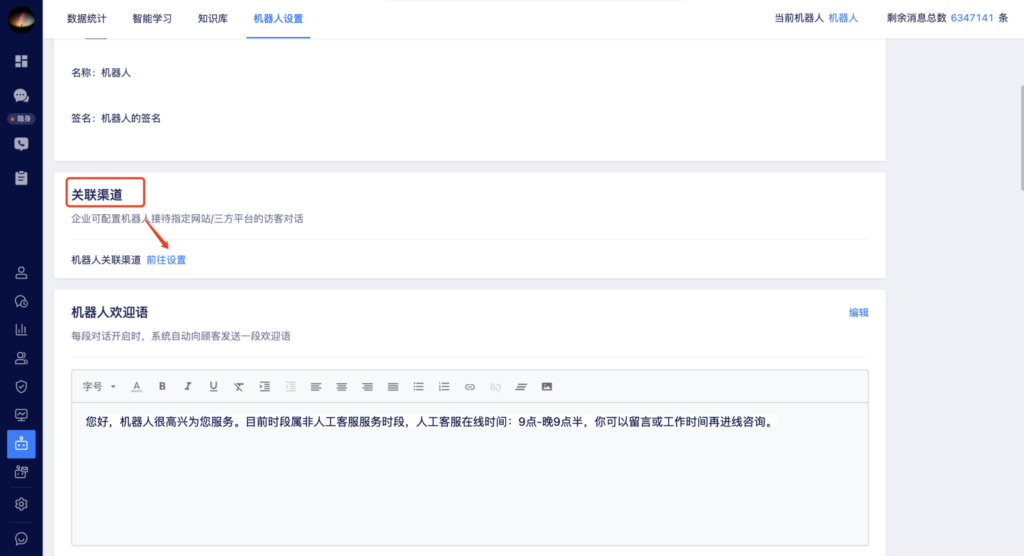Open the chat conversations icon in sidebar
The width and height of the screenshot is (1024, 556).
point(21,95)
